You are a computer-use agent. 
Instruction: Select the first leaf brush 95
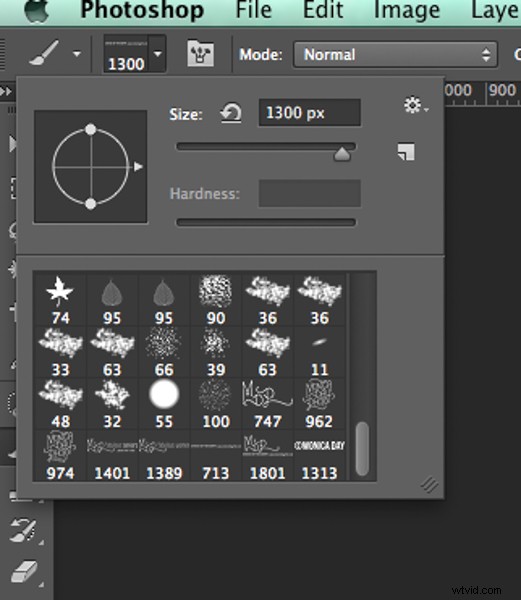[112, 300]
